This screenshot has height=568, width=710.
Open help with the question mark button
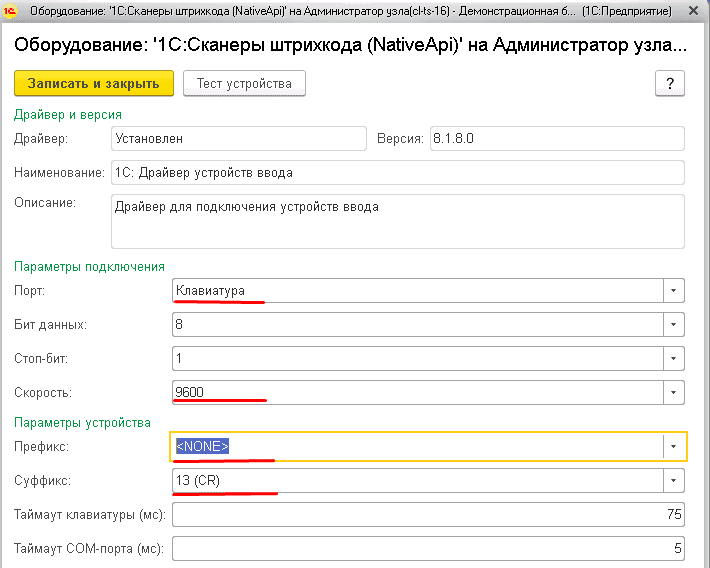[670, 83]
